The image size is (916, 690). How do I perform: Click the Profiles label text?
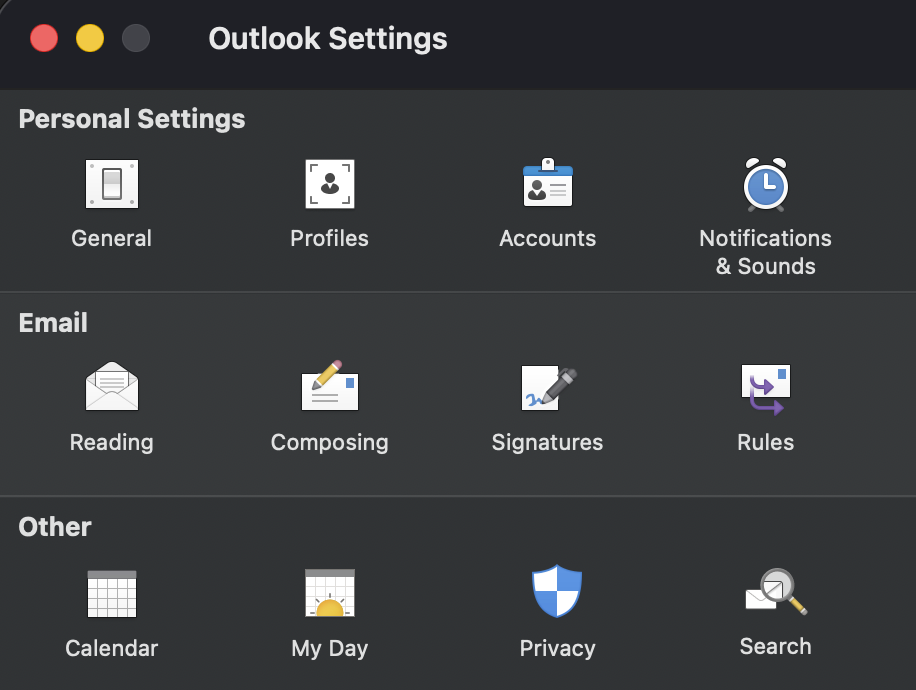(329, 238)
